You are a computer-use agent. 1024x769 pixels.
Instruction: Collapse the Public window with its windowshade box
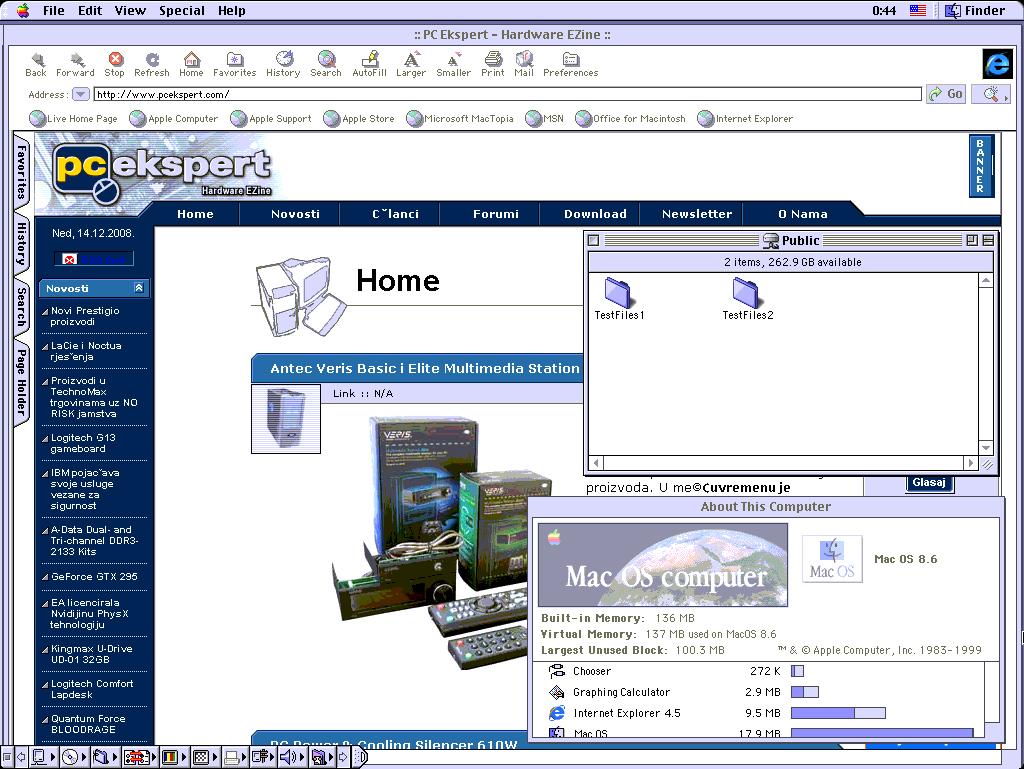point(988,240)
